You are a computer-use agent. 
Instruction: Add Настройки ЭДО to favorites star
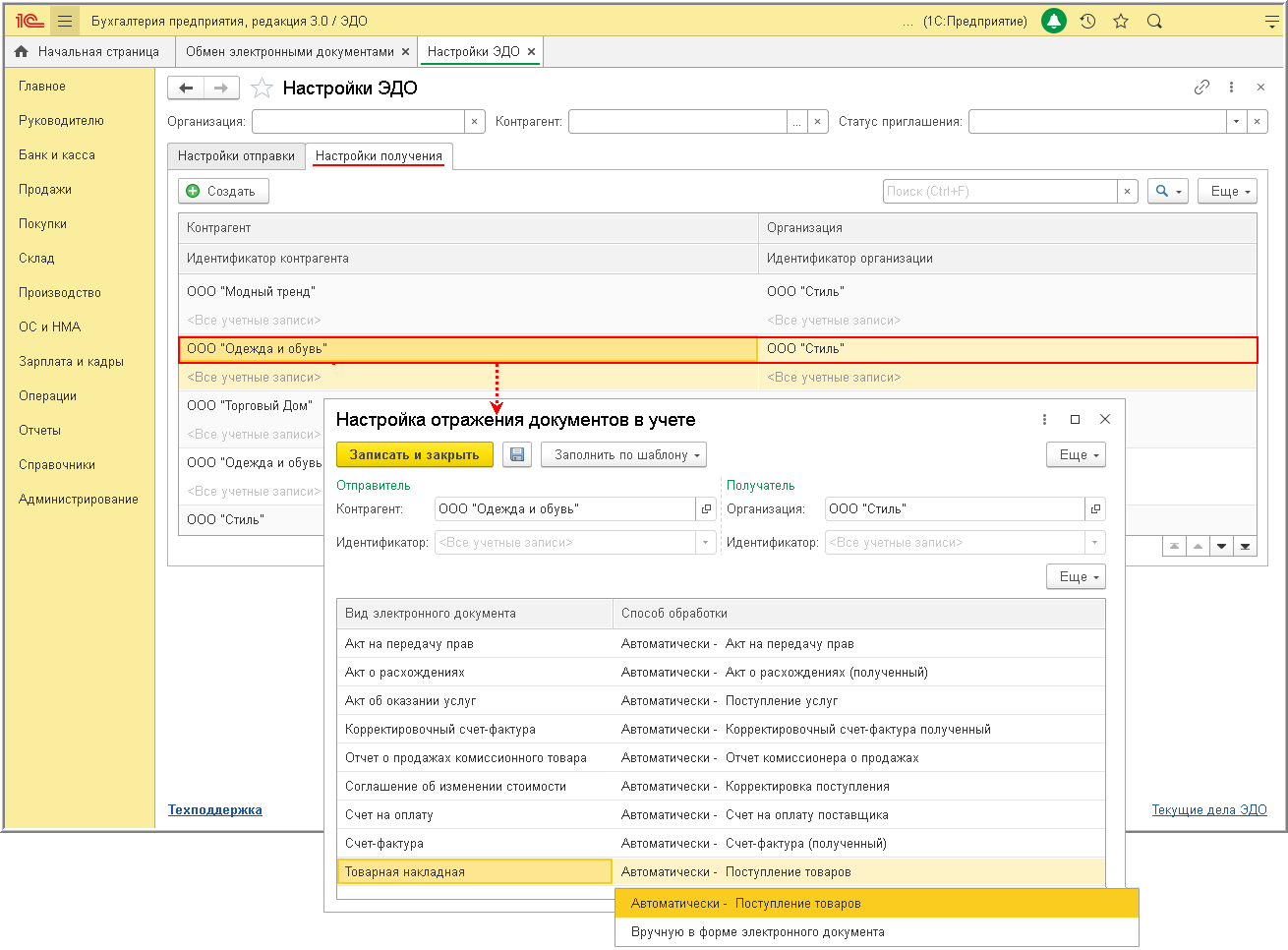pos(262,89)
